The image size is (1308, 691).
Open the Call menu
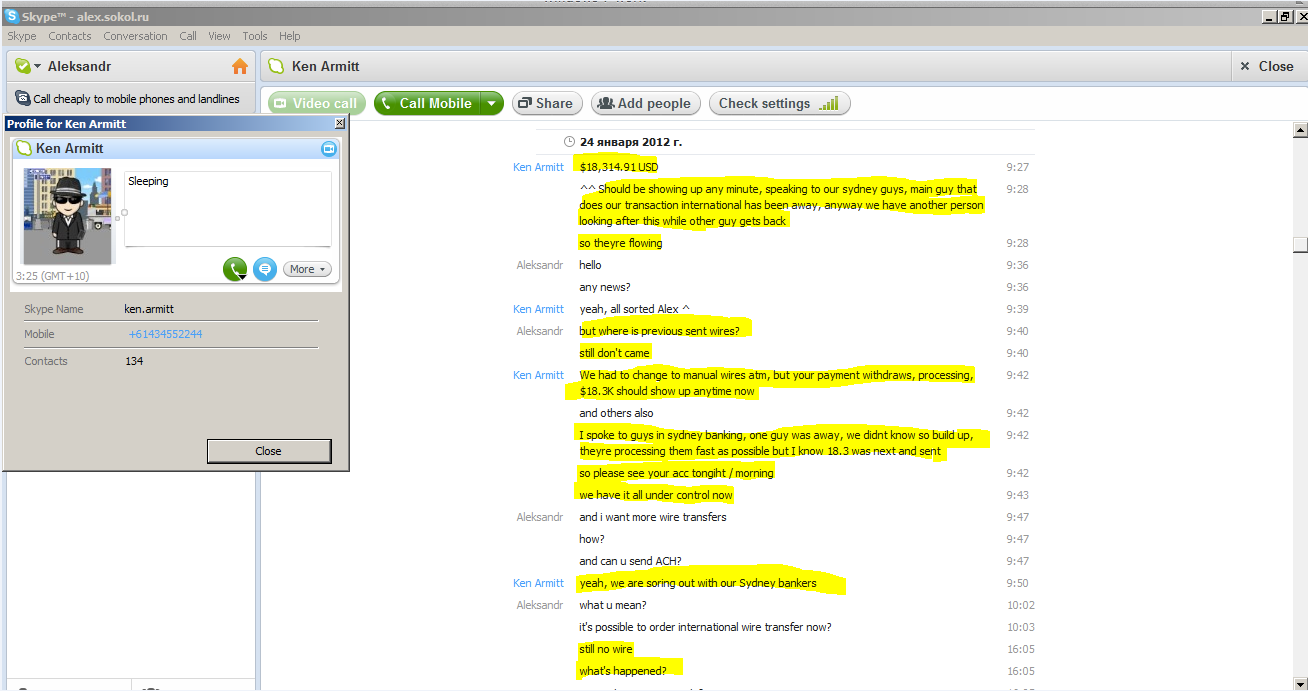point(188,36)
